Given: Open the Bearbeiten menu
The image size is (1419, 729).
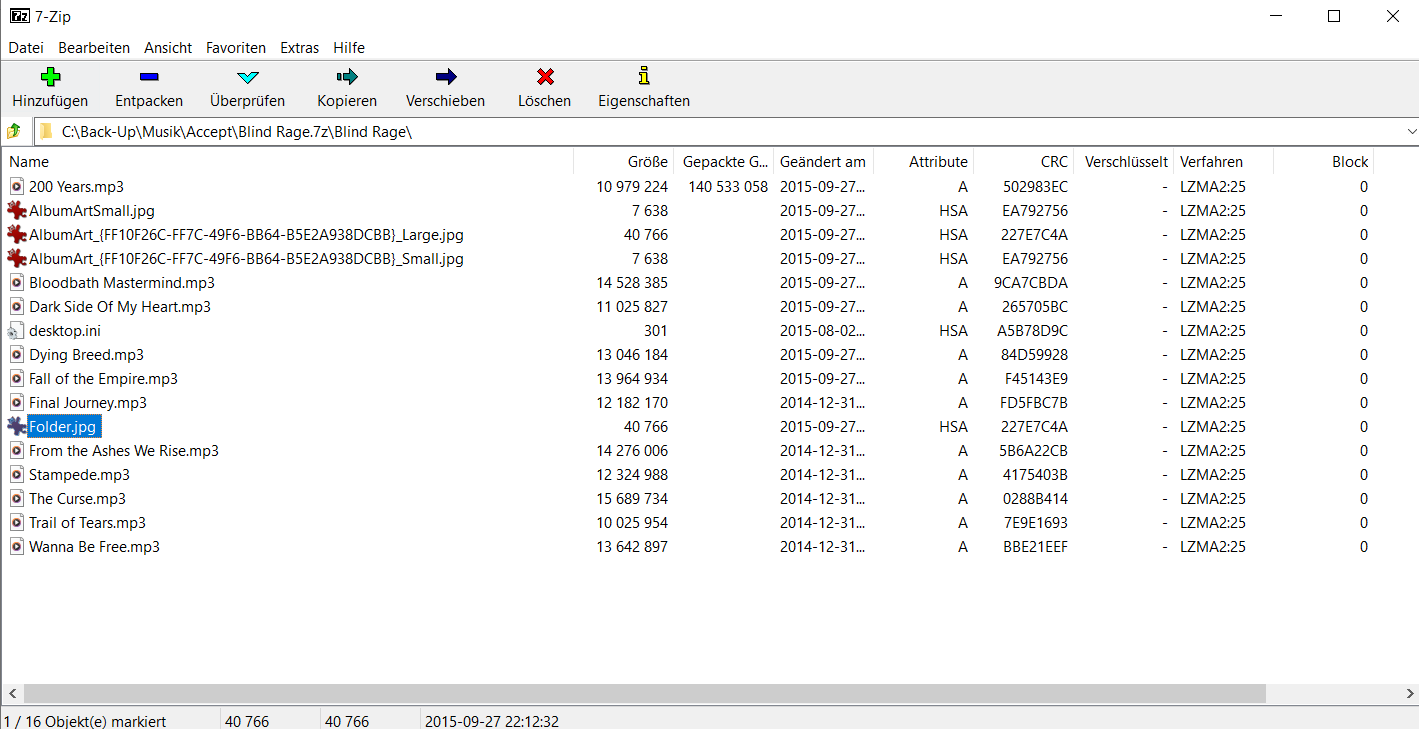Looking at the screenshot, I should pyautogui.click(x=94, y=48).
